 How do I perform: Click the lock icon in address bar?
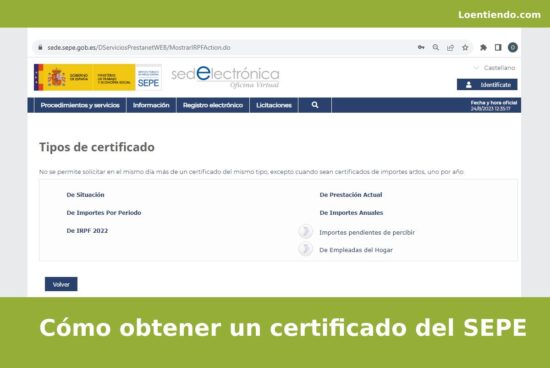click(x=40, y=47)
